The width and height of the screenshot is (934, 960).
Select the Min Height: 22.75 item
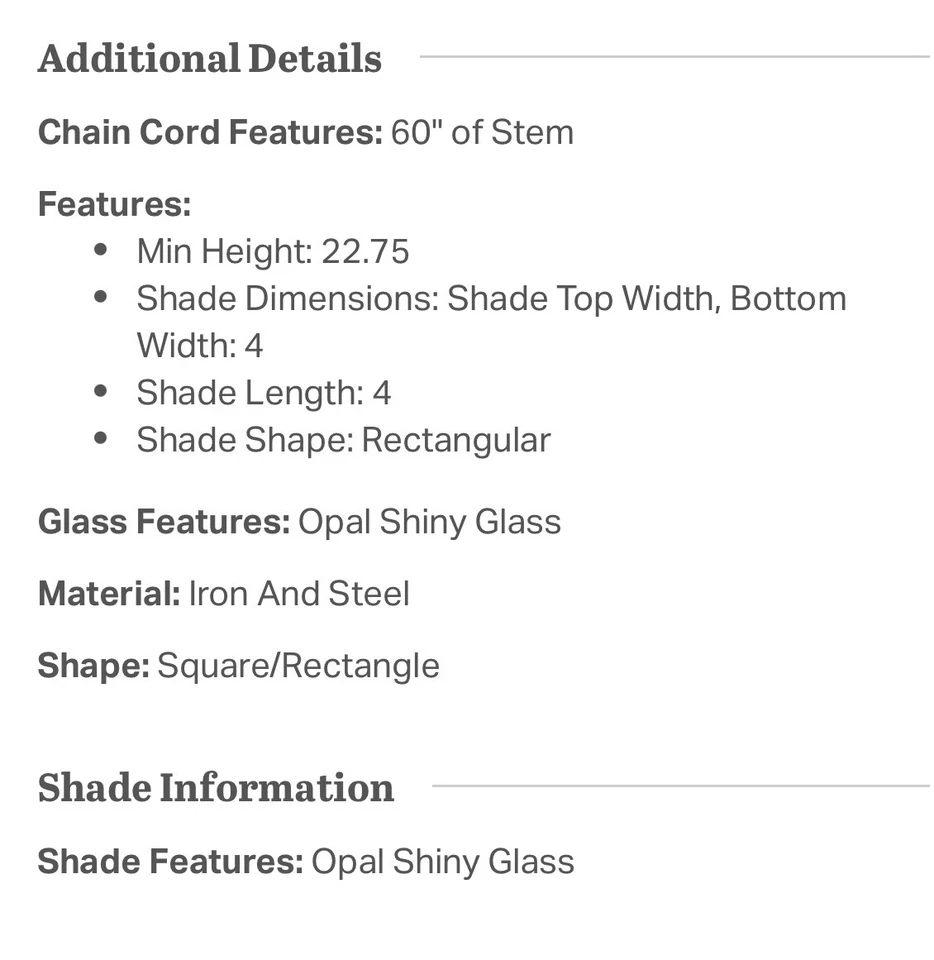(x=273, y=252)
